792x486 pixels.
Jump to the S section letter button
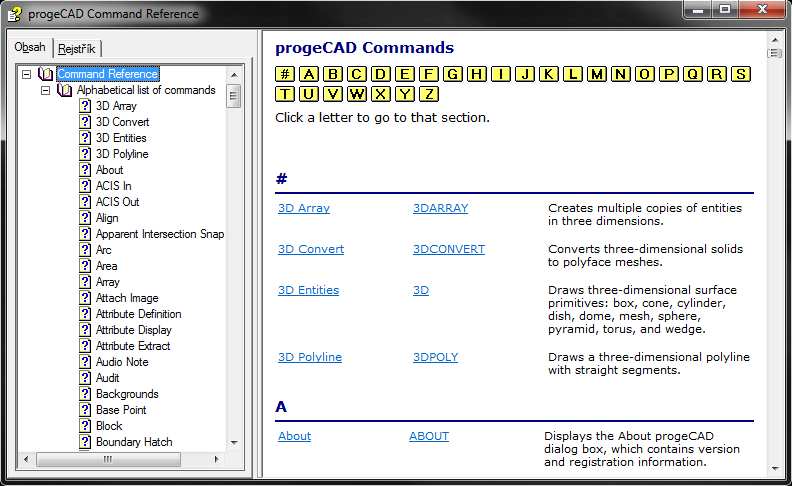pos(740,74)
